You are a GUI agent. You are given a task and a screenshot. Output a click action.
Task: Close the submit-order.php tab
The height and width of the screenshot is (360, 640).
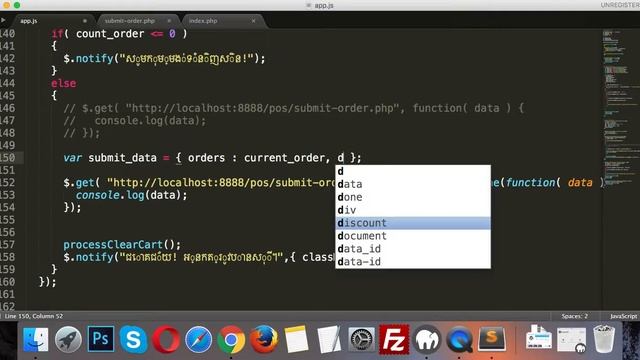[169, 21]
